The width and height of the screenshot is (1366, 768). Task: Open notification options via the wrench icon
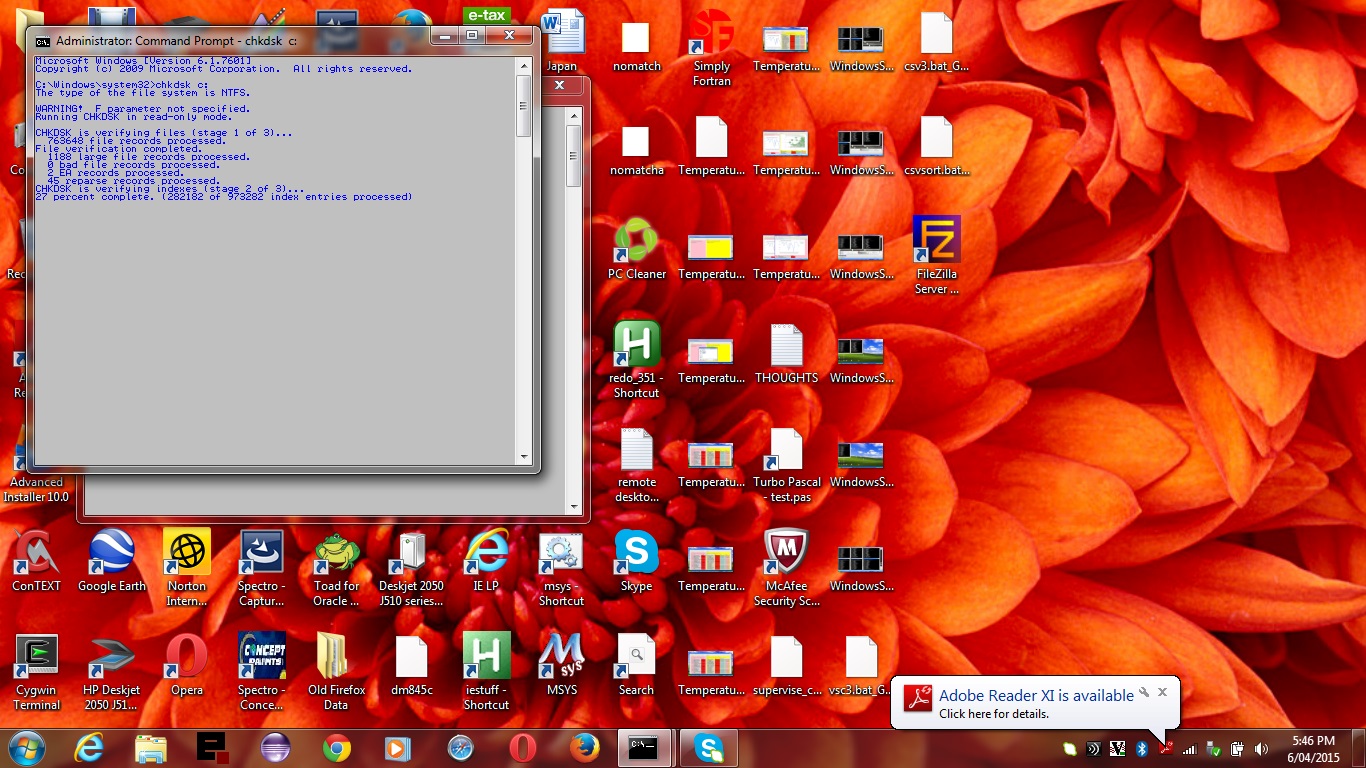(x=1144, y=692)
